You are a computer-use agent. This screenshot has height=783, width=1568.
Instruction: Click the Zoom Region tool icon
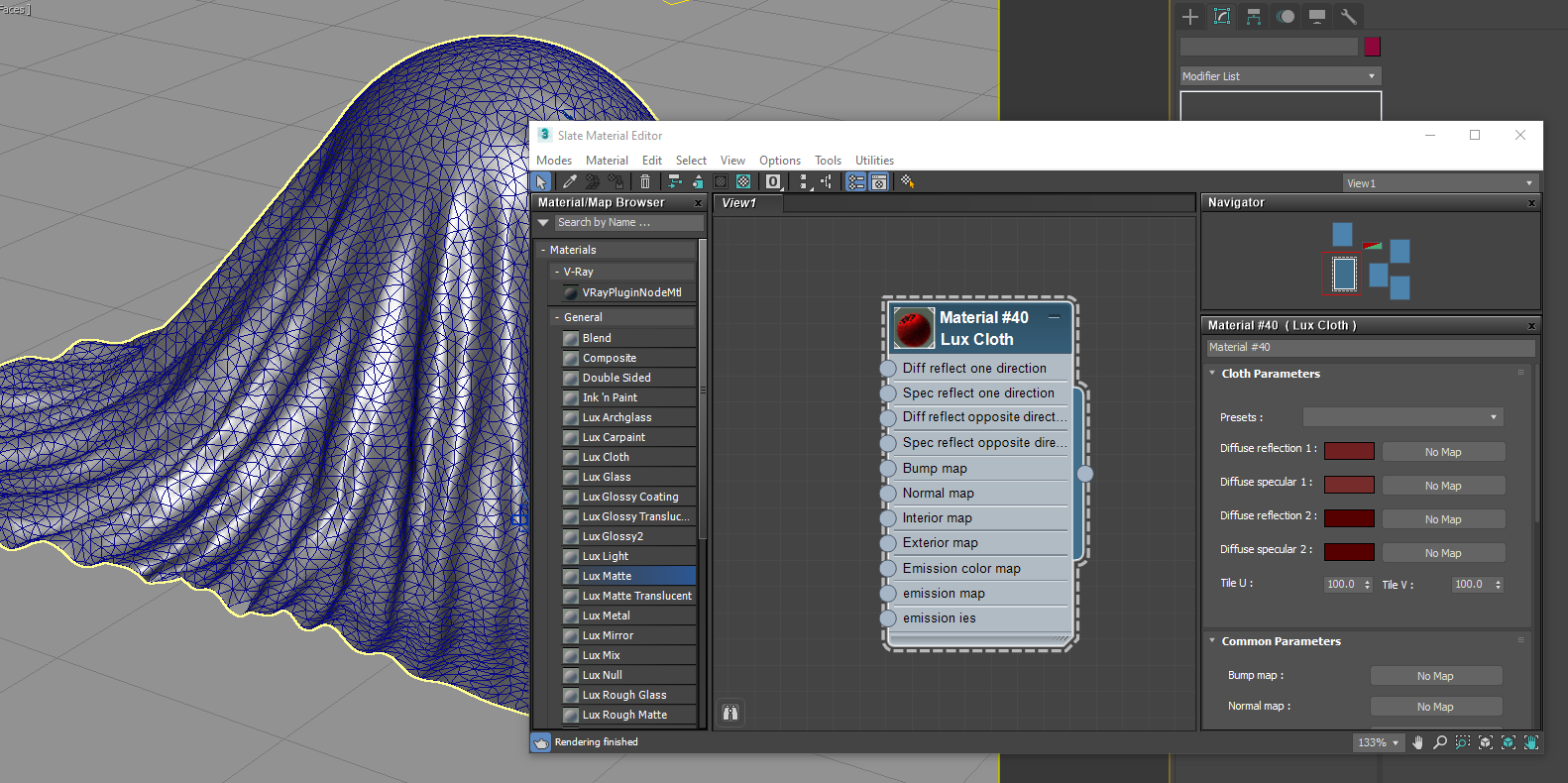point(1463,742)
